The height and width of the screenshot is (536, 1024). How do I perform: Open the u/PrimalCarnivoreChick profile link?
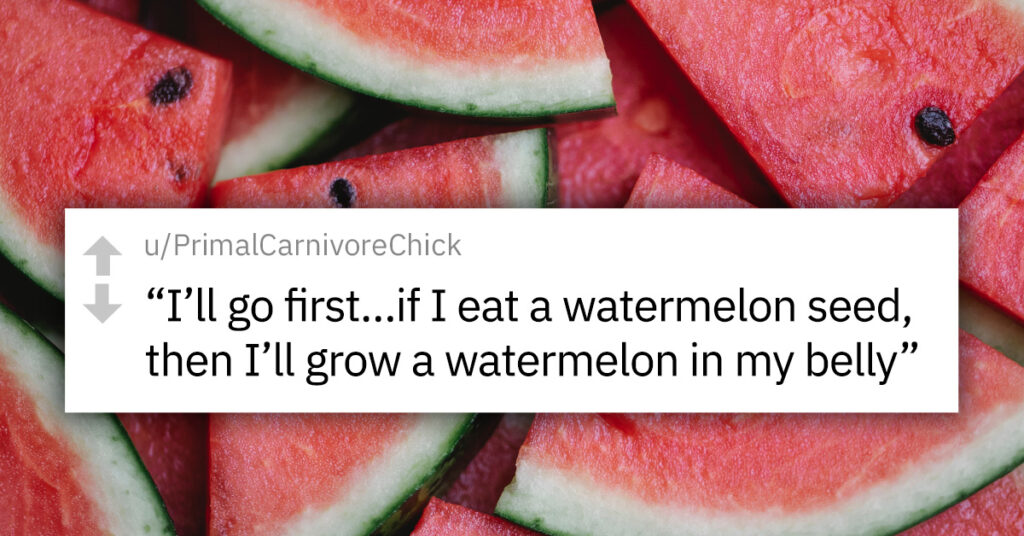303,245
